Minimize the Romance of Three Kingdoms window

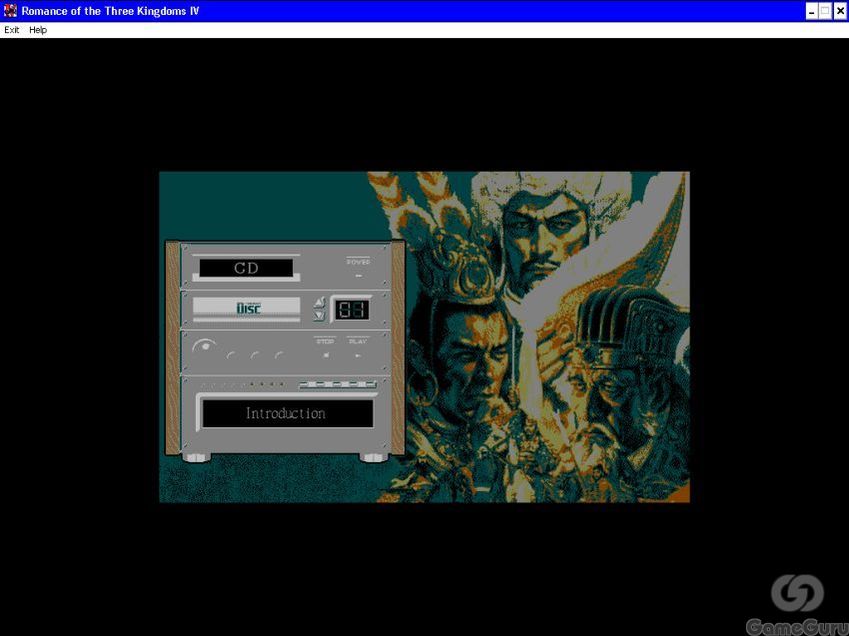(812, 11)
